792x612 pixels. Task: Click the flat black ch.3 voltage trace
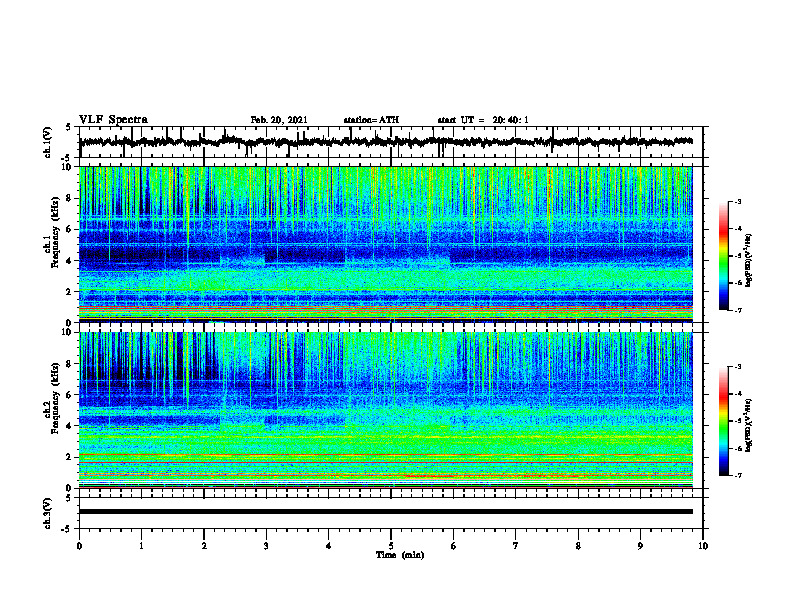(385, 512)
